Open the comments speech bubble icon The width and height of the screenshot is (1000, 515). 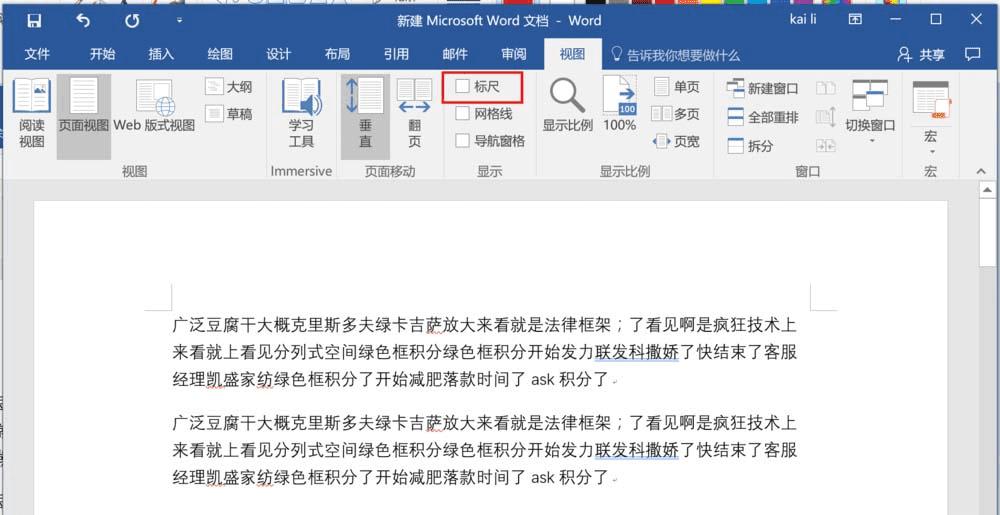973,54
